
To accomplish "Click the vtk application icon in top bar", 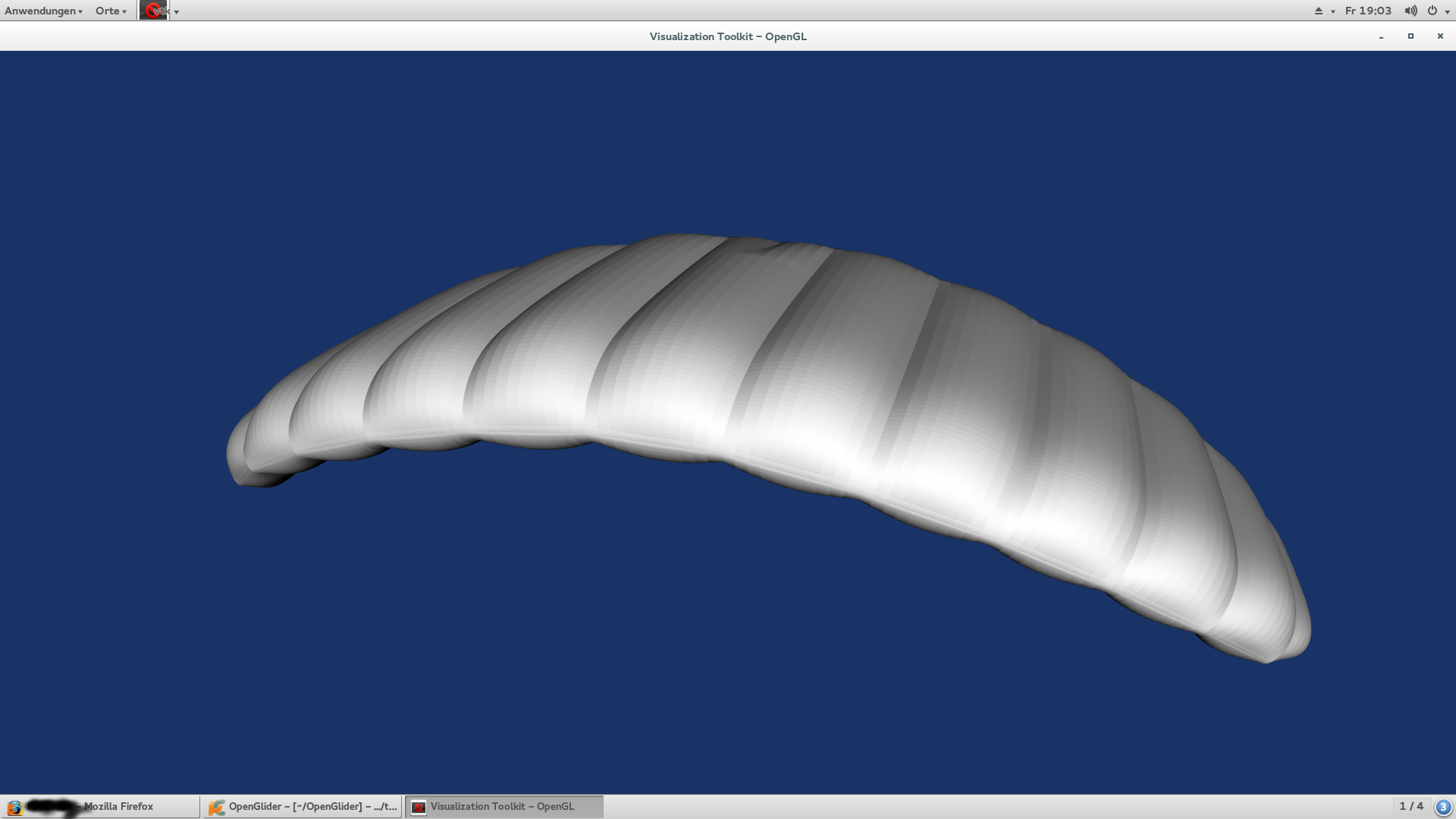I will pyautogui.click(x=154, y=11).
